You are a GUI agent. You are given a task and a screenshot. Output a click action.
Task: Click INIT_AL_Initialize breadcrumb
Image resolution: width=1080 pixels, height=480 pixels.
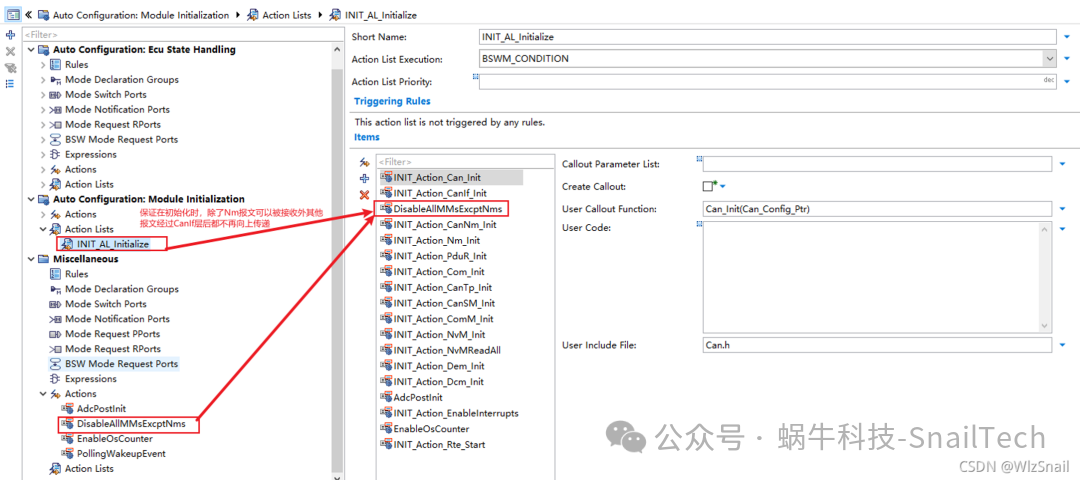click(380, 14)
